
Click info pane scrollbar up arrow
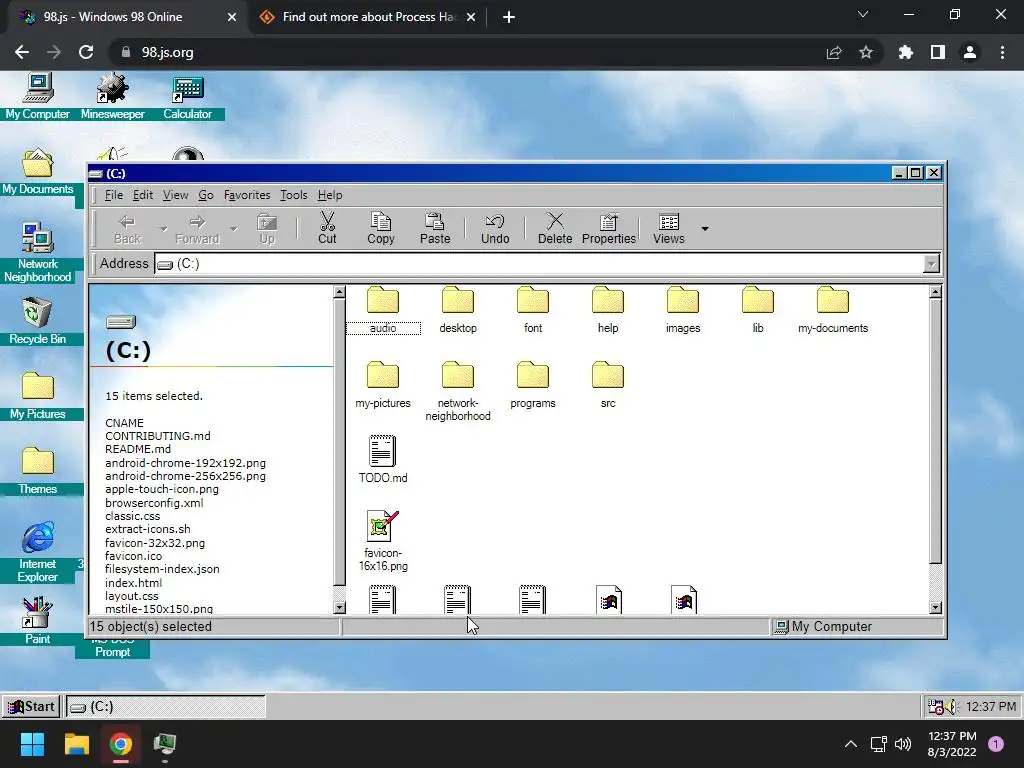pyautogui.click(x=339, y=292)
